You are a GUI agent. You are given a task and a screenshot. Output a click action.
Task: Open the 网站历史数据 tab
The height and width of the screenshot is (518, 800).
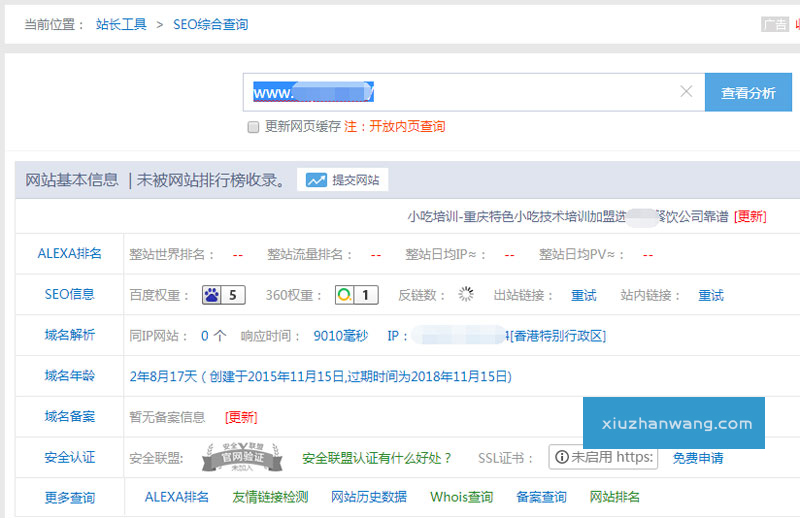368,497
